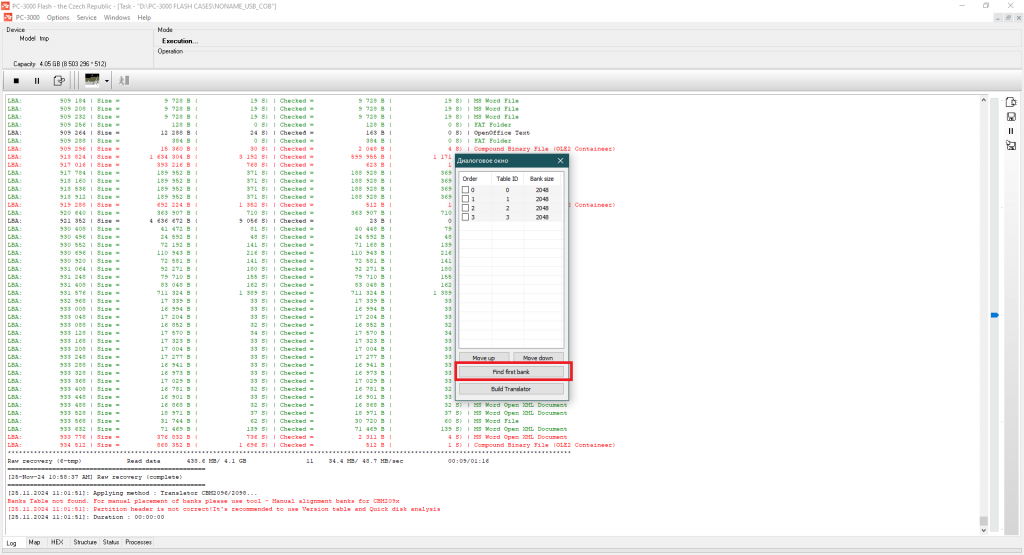Click the bottom icon in right sidebar
Viewport: 1024px width, 555px height.
(x=1011, y=146)
